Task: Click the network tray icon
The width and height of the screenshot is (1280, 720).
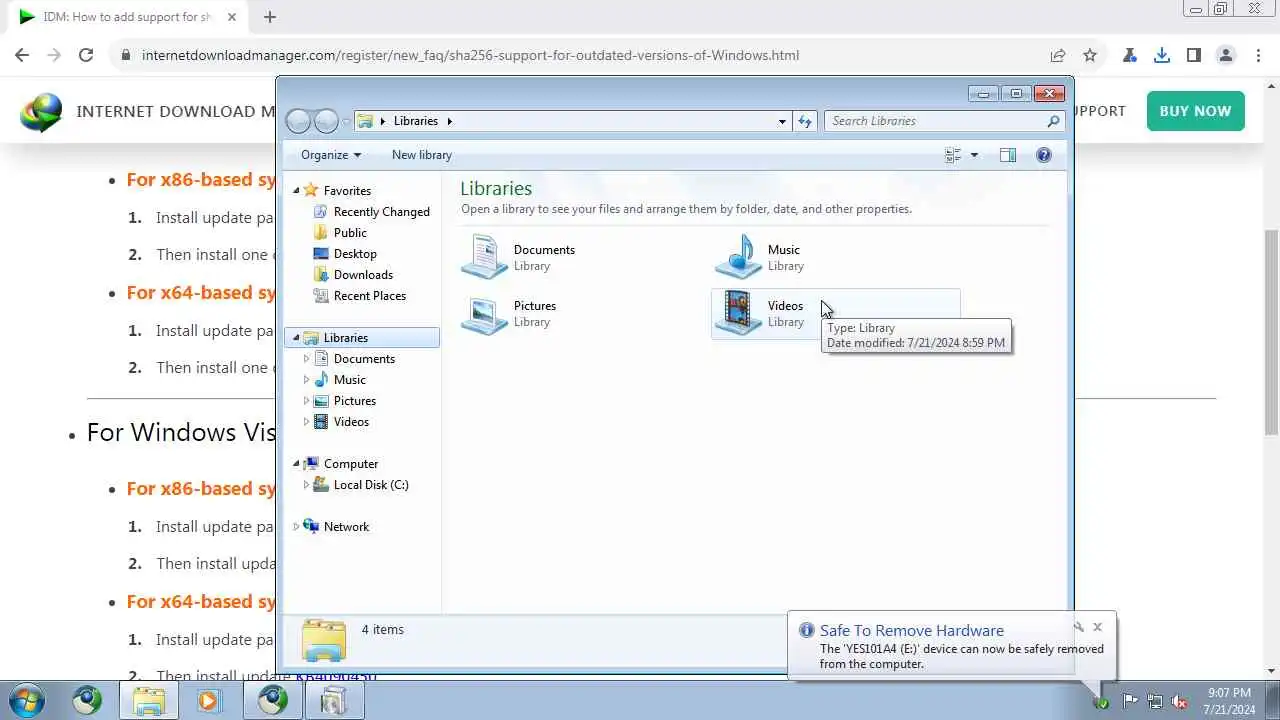Action: click(x=1155, y=701)
